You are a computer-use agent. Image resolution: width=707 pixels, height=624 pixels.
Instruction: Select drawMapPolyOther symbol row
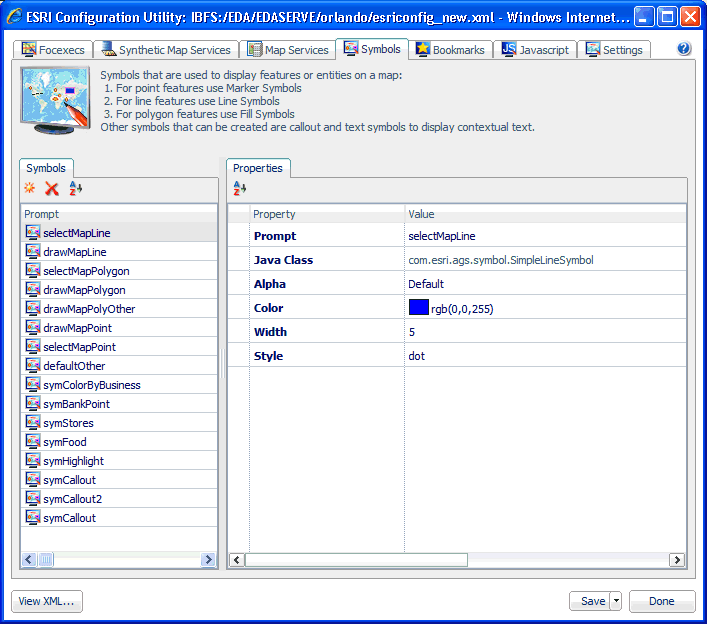click(119, 308)
